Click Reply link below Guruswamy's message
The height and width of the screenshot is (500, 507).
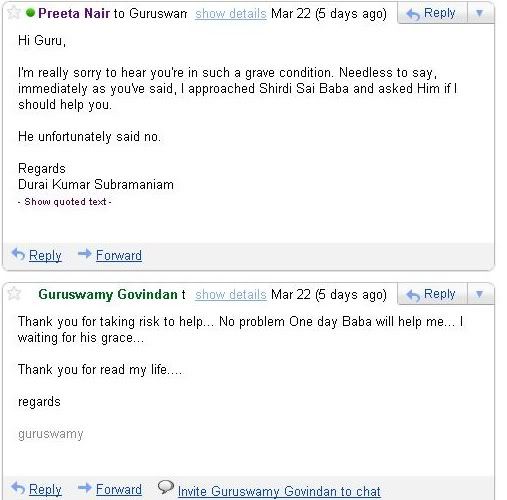click(45, 490)
